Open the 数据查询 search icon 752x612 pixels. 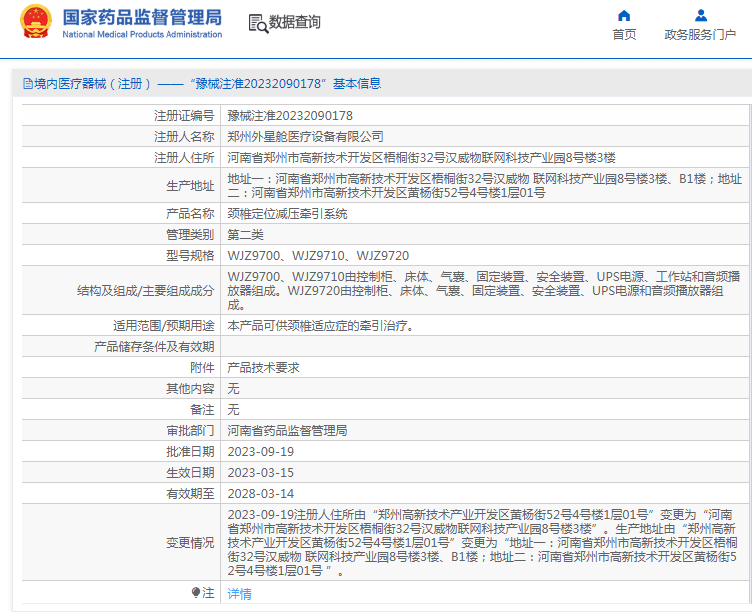coord(258,23)
